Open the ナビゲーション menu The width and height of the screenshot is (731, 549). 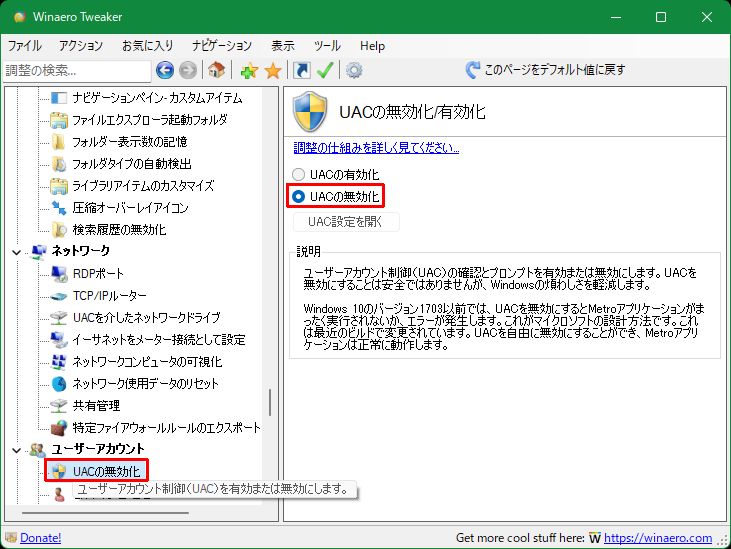[x=222, y=46]
